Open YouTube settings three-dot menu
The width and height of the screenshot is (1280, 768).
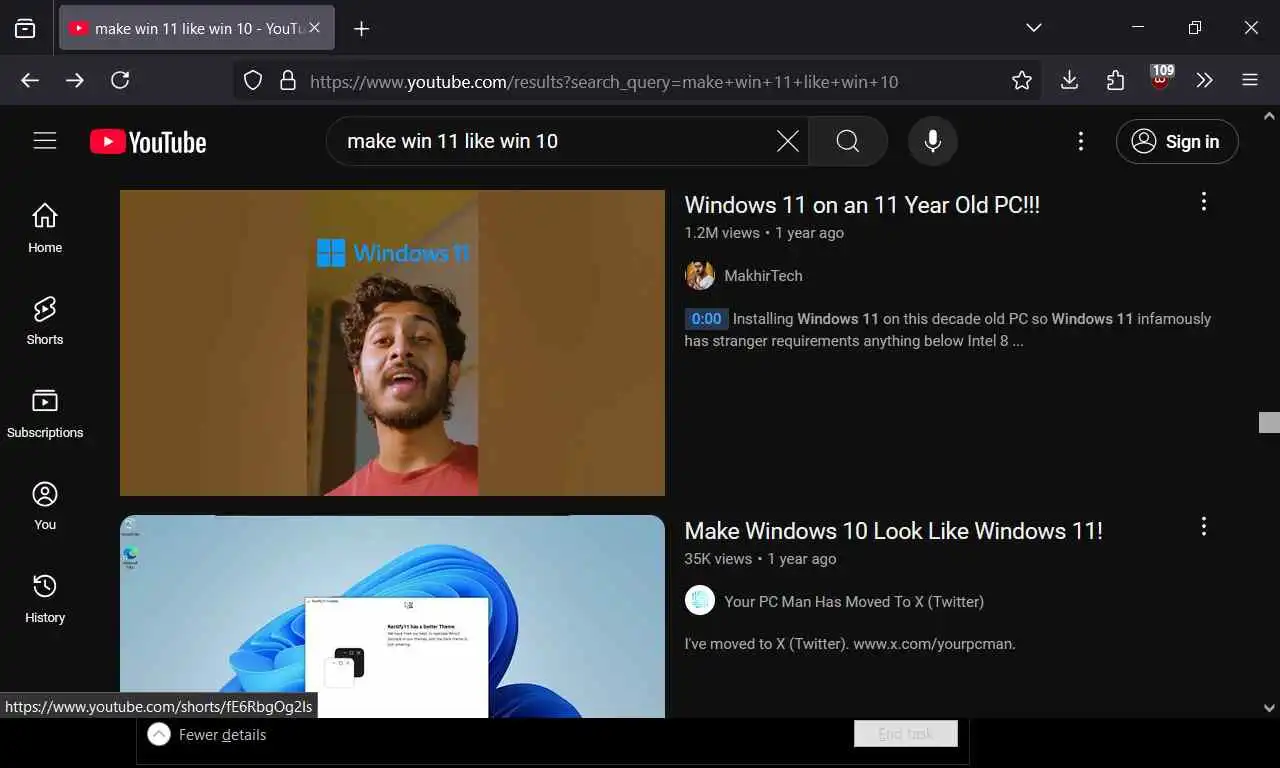tap(1080, 141)
